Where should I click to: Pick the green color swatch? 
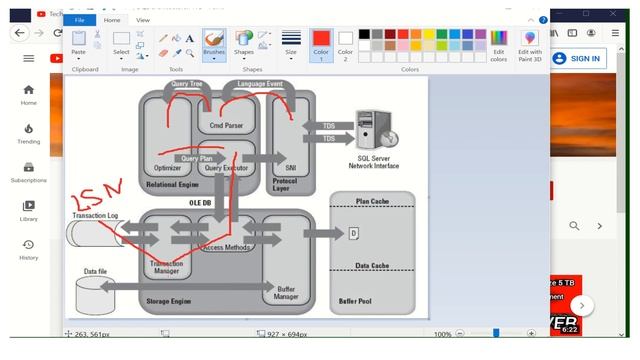pyautogui.click(x=442, y=34)
